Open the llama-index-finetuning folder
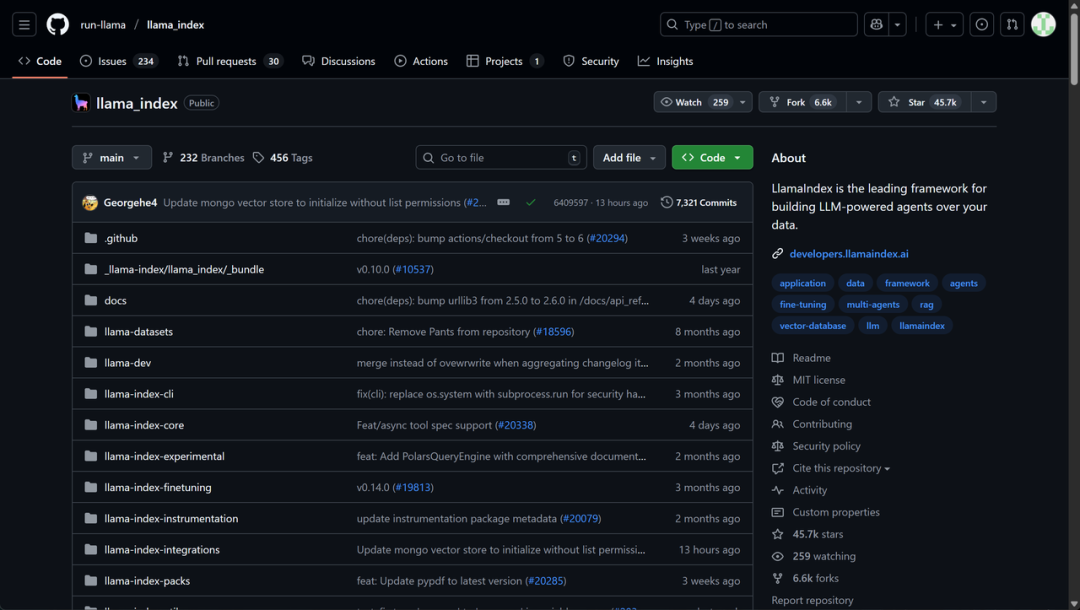The width and height of the screenshot is (1080, 610). pyautogui.click(x=158, y=487)
